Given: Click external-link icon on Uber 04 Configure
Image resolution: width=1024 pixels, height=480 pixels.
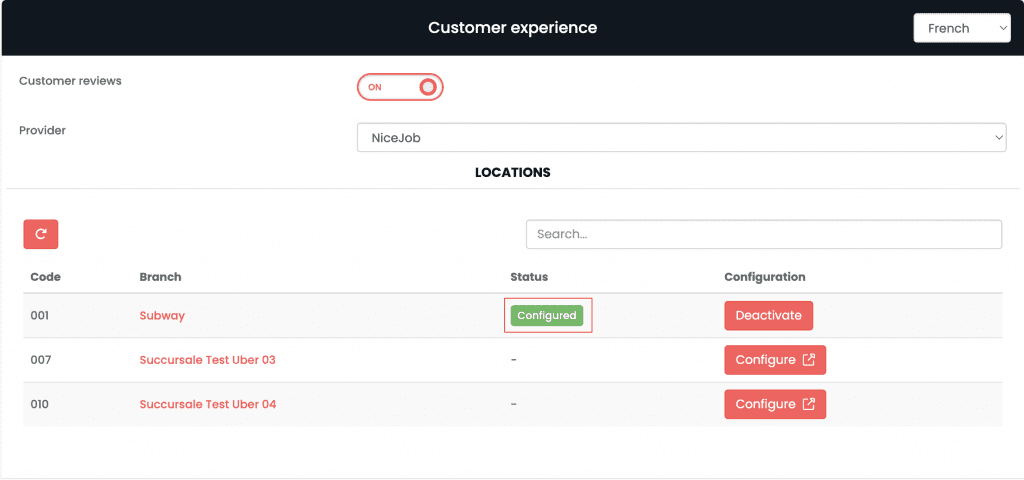Looking at the screenshot, I should point(808,404).
